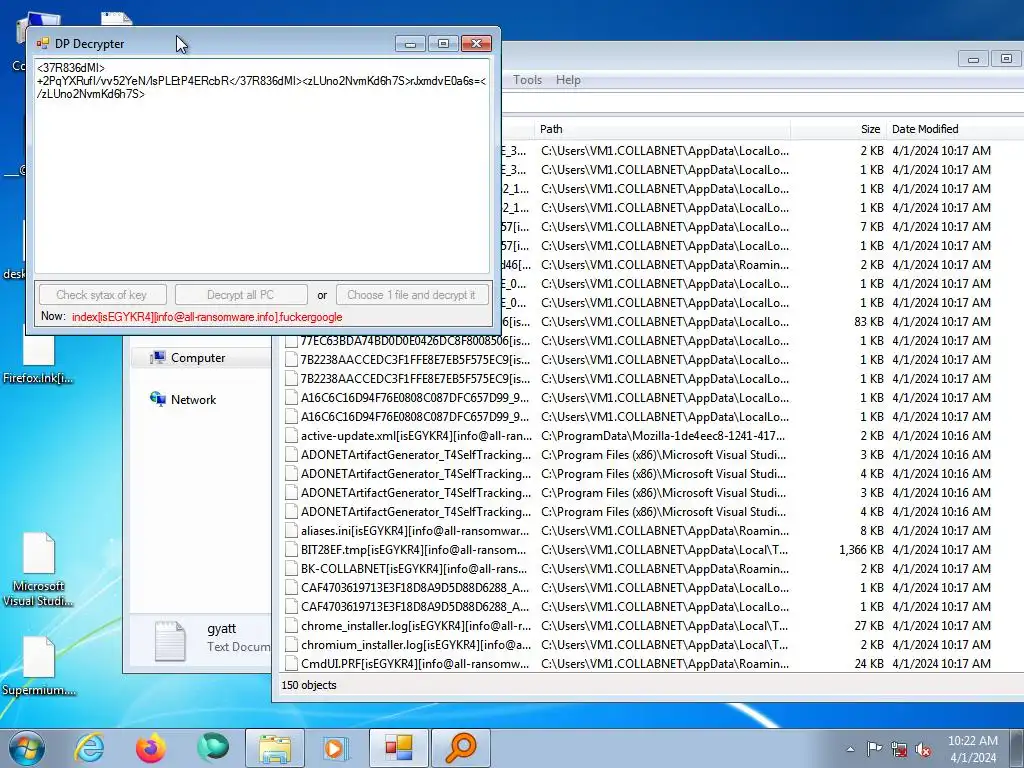Open Windows Media Player taskbar icon
The image size is (1024, 768).
pos(336,748)
